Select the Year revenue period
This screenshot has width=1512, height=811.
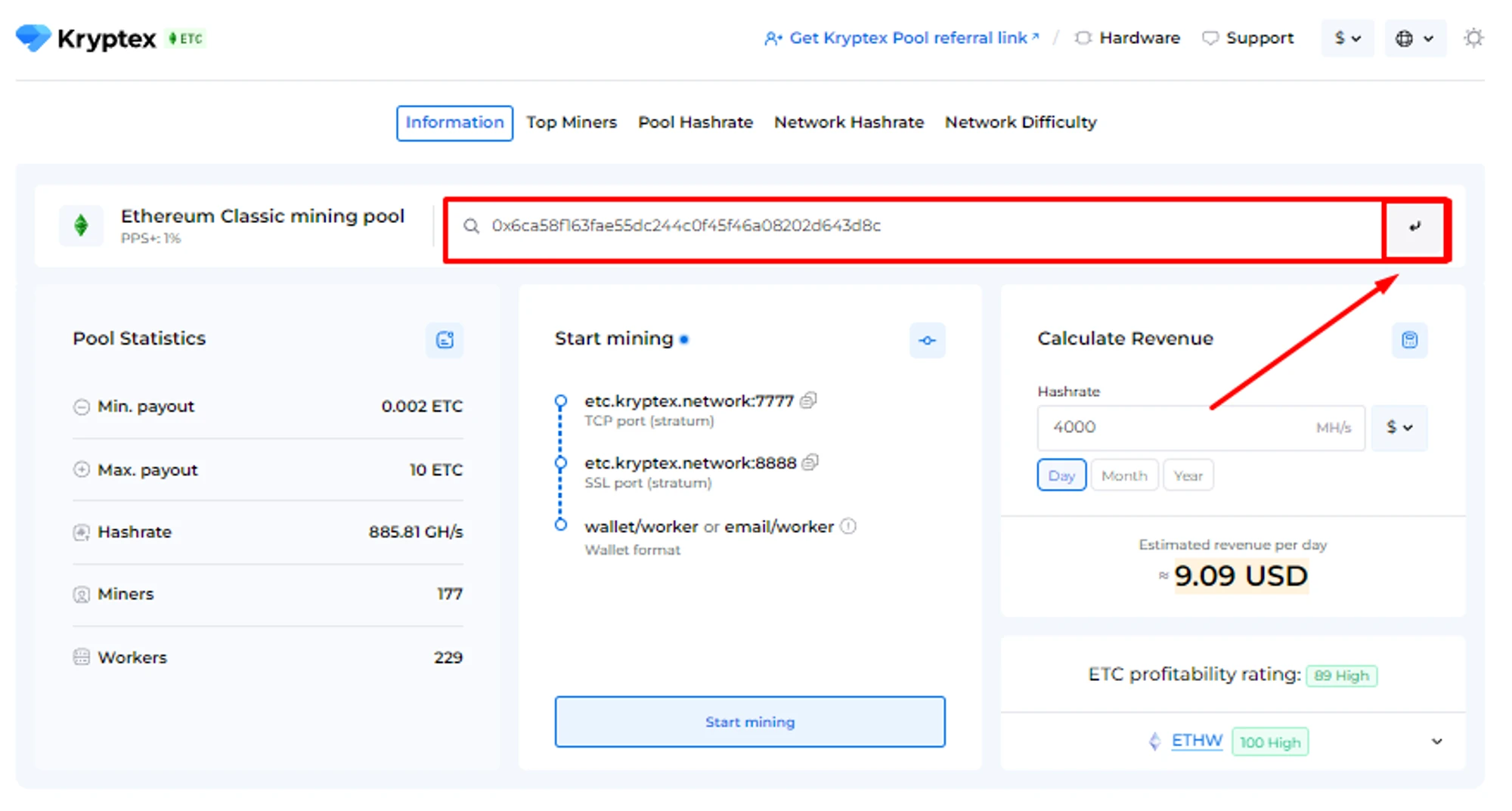[1188, 475]
